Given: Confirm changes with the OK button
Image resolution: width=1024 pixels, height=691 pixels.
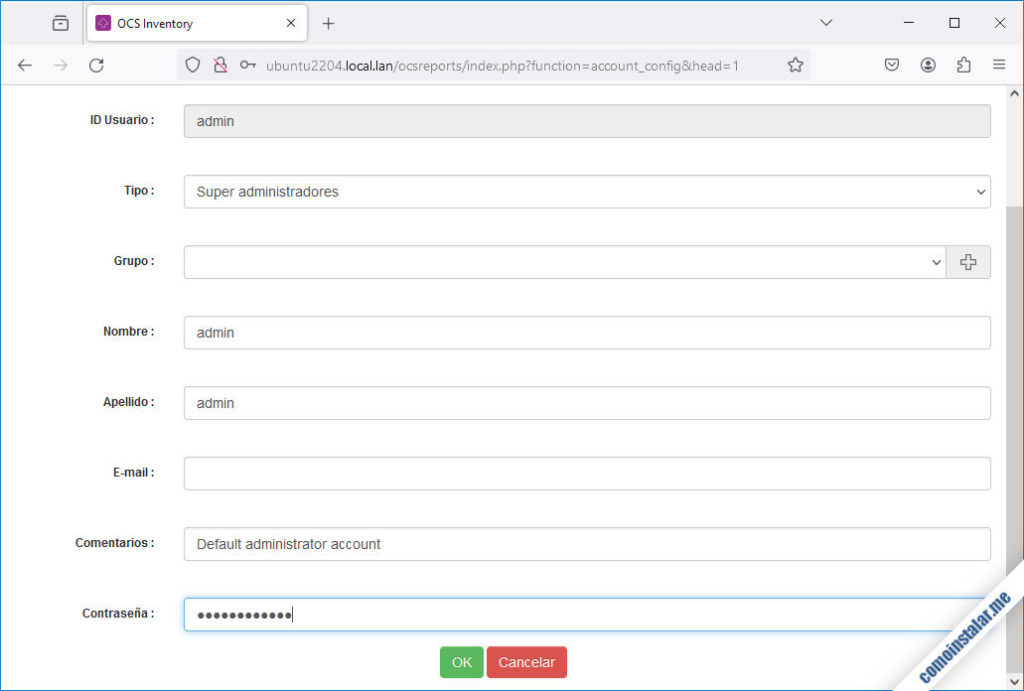Looking at the screenshot, I should (462, 662).
